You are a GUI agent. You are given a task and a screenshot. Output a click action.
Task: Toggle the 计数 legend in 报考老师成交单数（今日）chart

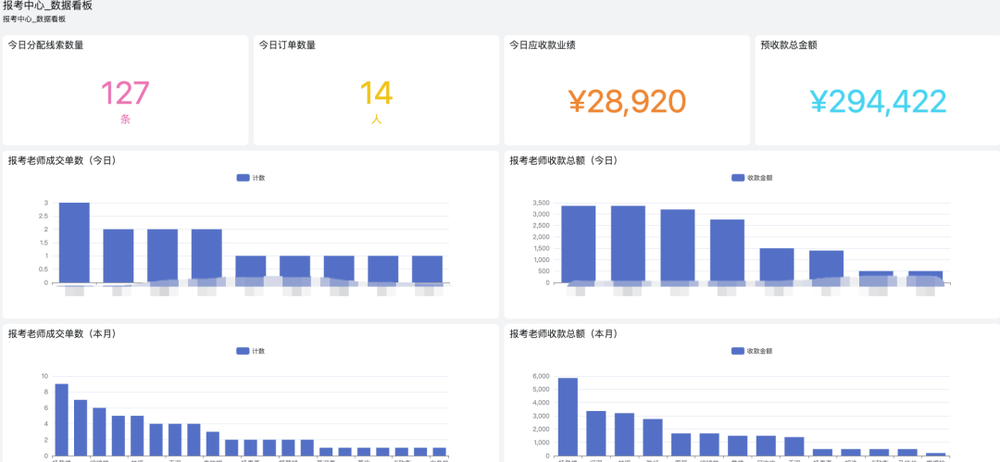[x=251, y=178]
